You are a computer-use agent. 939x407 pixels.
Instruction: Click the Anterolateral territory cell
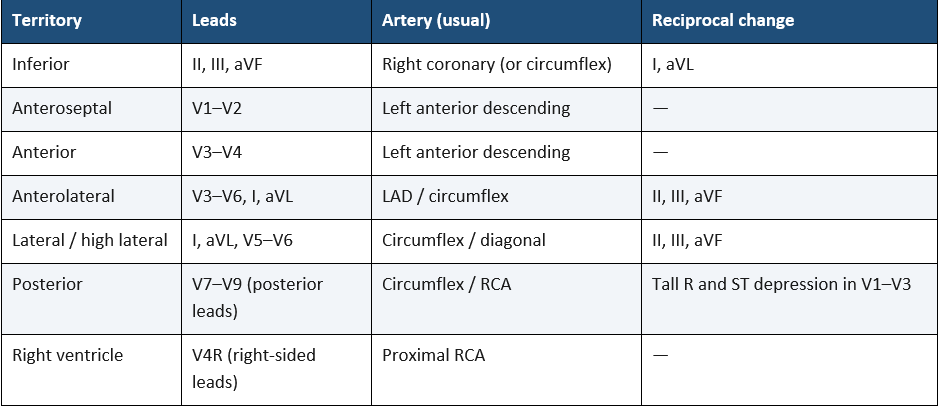91,197
